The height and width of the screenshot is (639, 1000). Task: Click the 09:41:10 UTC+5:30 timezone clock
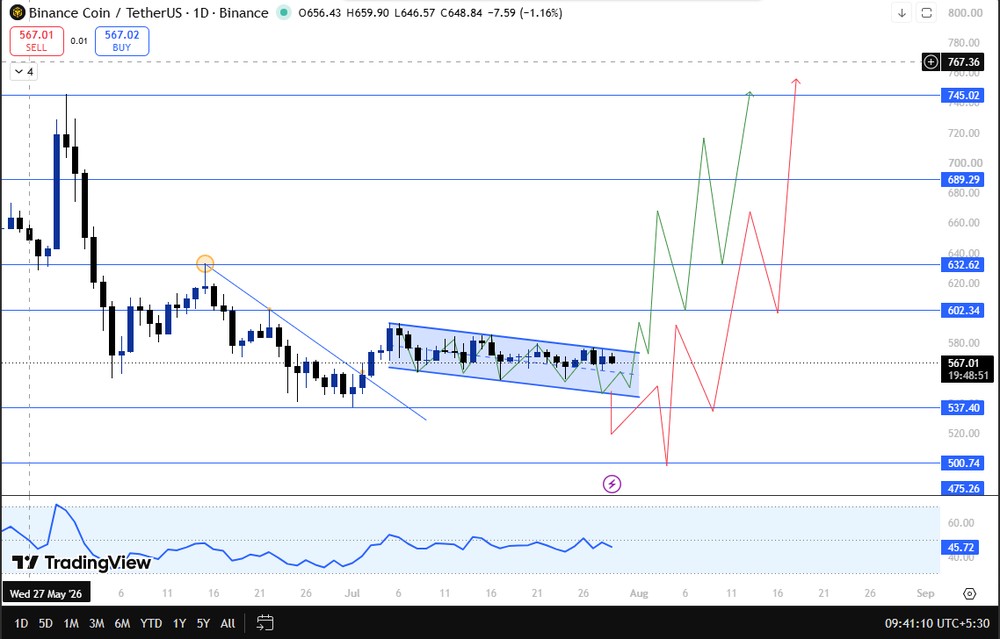pyautogui.click(x=937, y=623)
